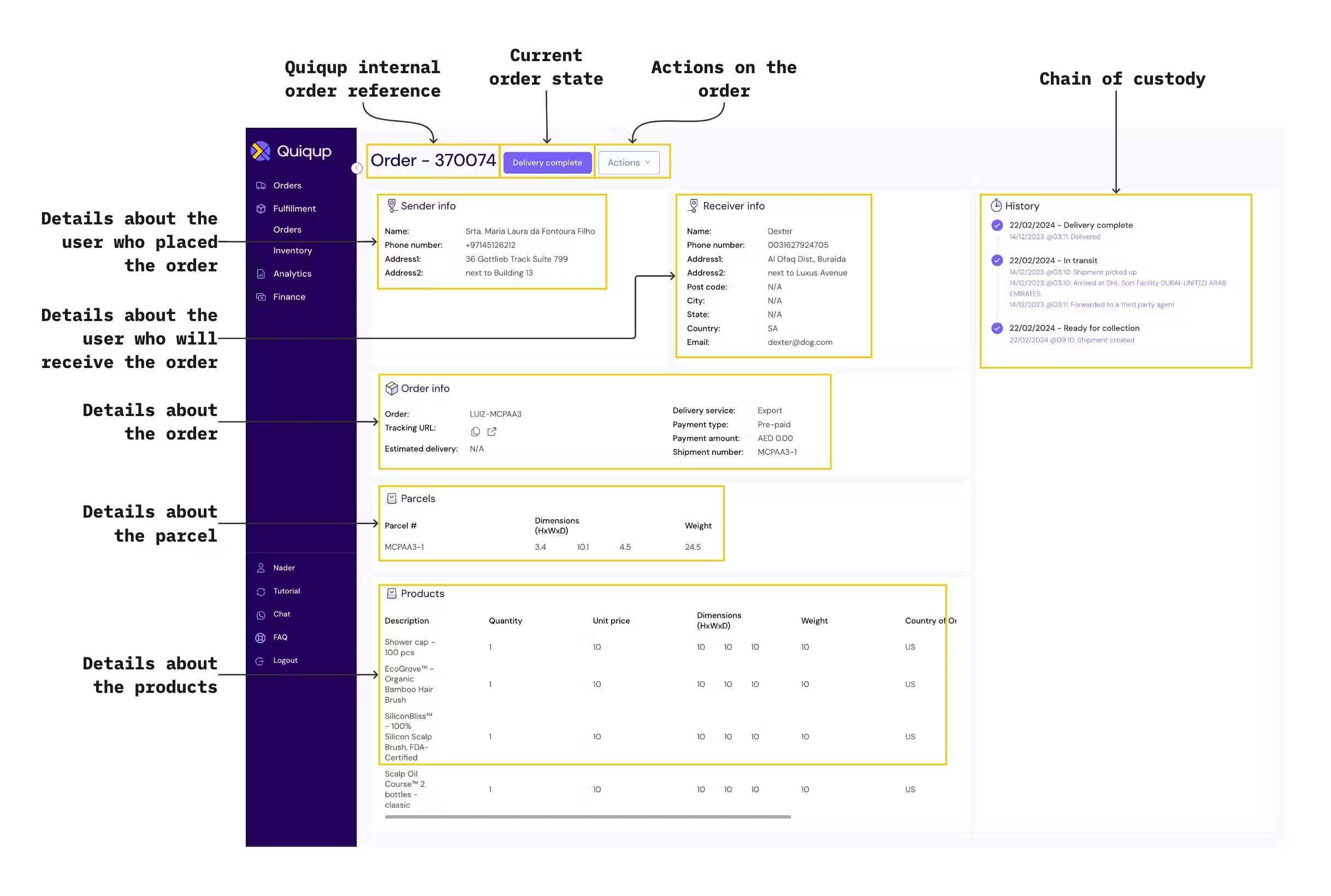Open the Inventory submenu item
Viewport: 1331px width, 896px height.
click(292, 251)
